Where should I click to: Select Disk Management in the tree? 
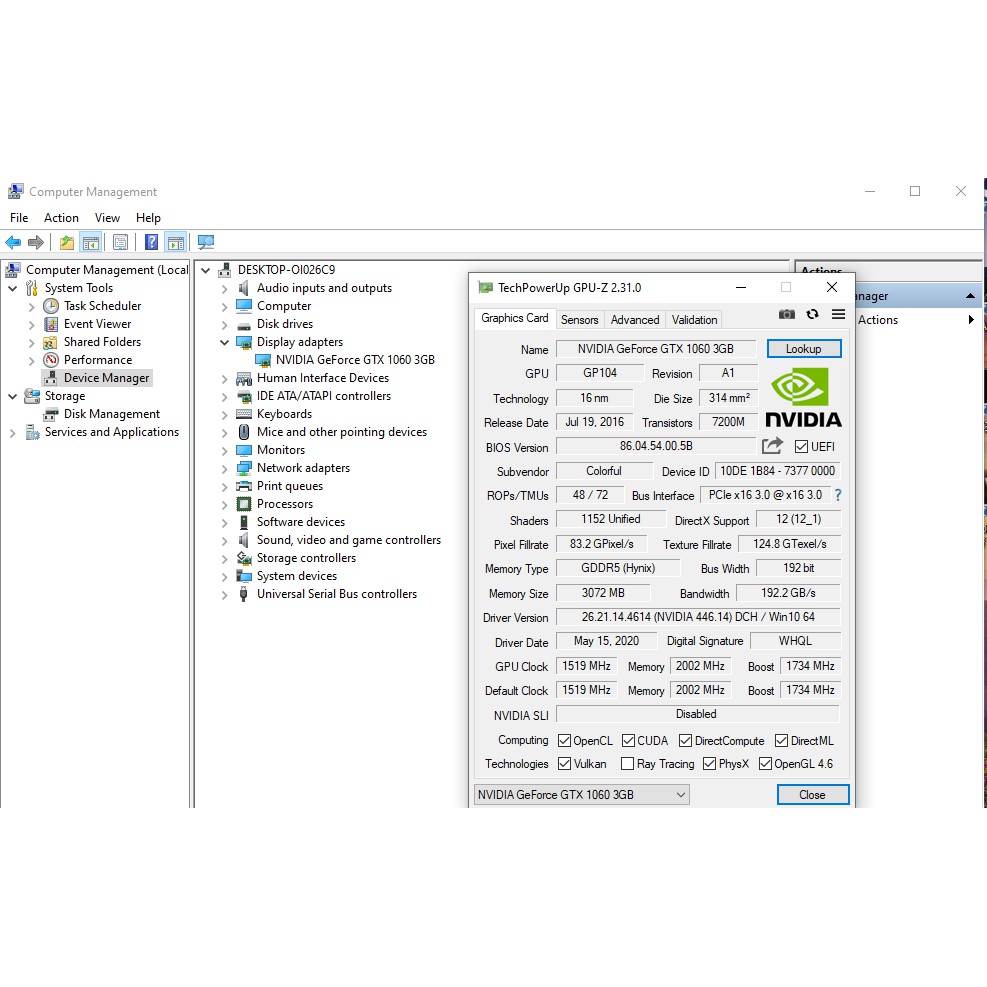111,414
